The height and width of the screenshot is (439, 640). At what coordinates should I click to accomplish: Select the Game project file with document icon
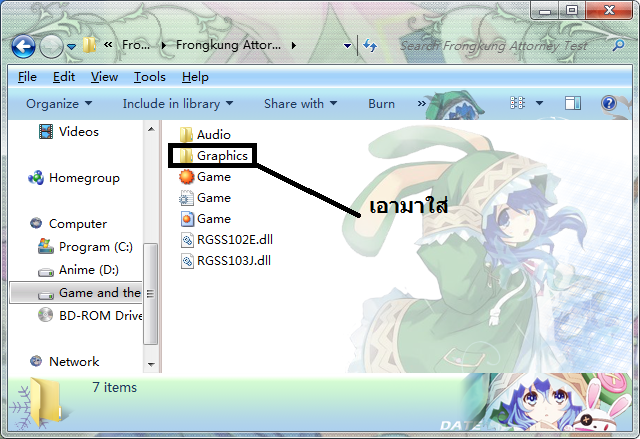click(x=205, y=219)
